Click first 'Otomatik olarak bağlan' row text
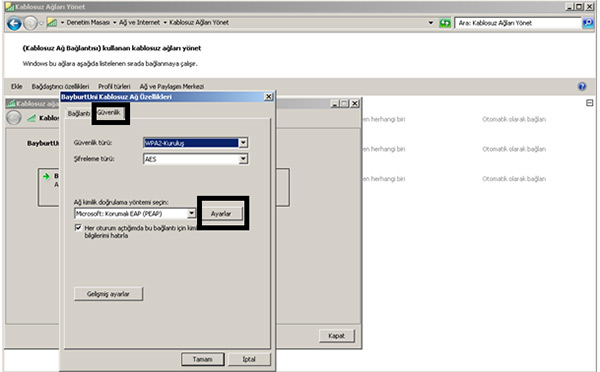This screenshot has height=372, width=600. [x=514, y=119]
